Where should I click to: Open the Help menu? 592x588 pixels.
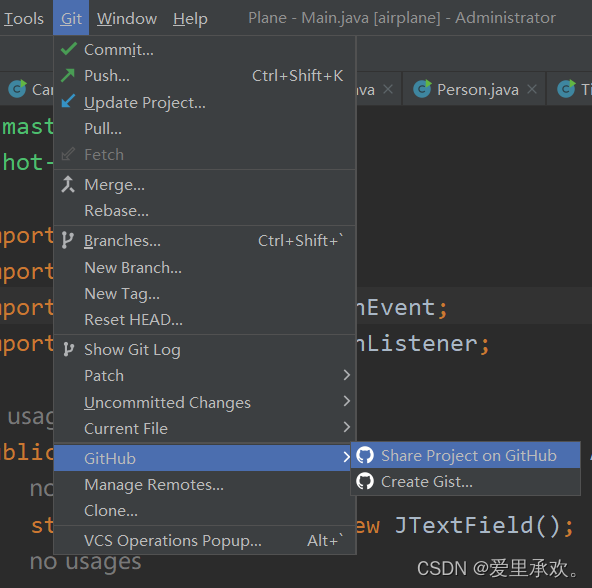pyautogui.click(x=190, y=18)
